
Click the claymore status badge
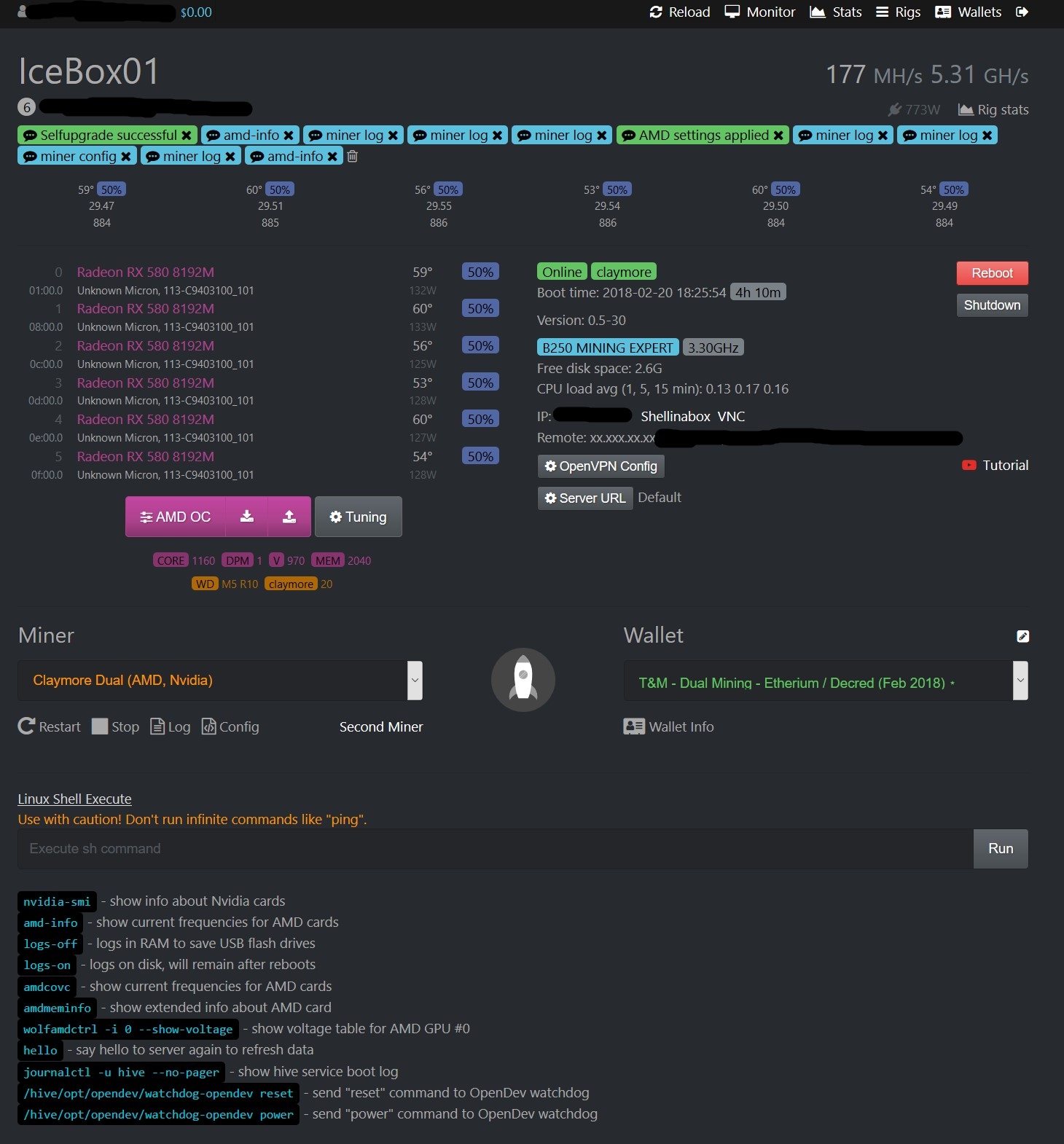pos(624,272)
